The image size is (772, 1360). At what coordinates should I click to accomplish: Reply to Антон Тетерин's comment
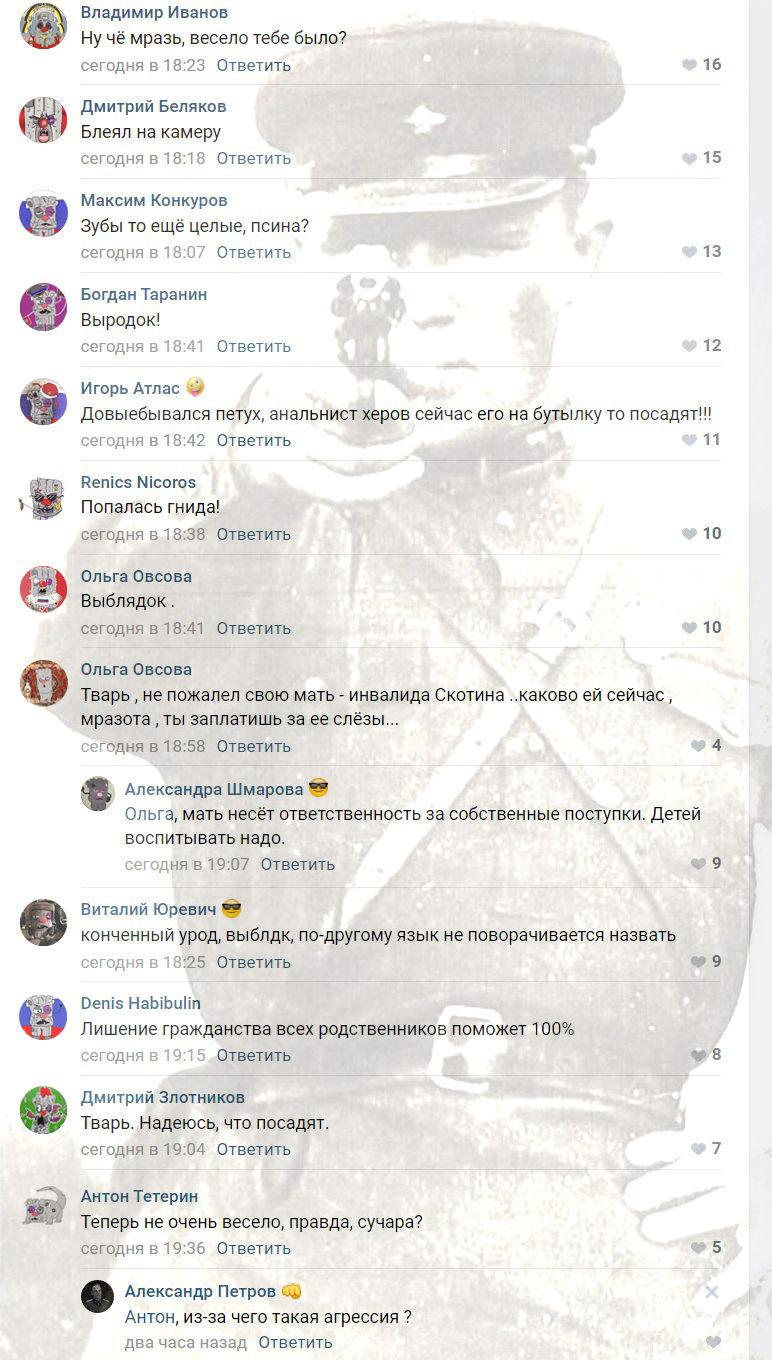click(254, 1248)
